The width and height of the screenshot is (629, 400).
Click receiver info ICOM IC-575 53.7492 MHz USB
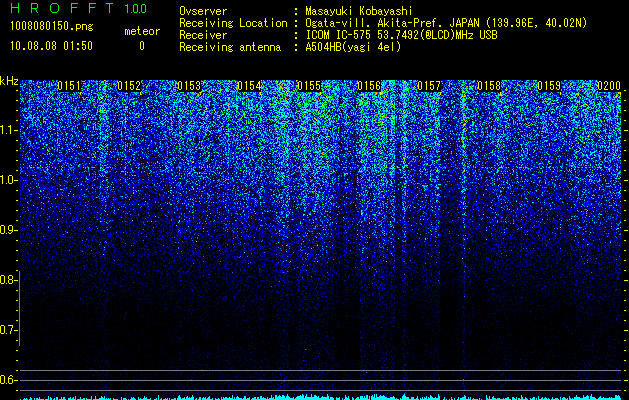401,35
